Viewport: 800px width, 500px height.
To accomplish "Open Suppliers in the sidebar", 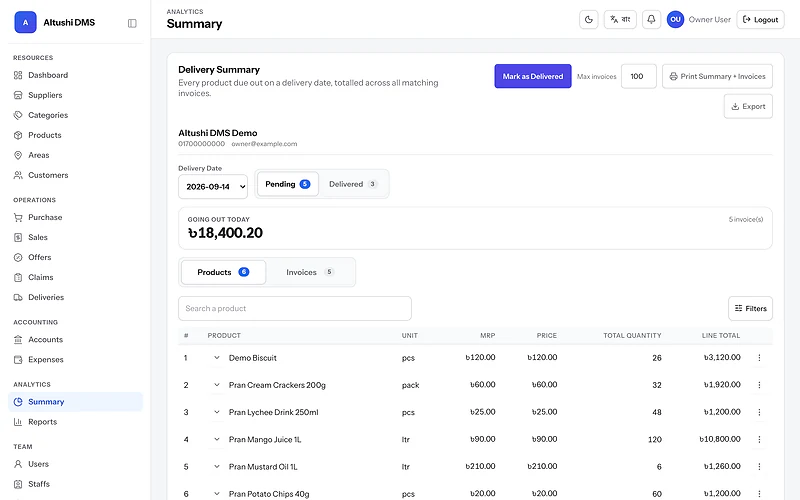I will [76, 95].
